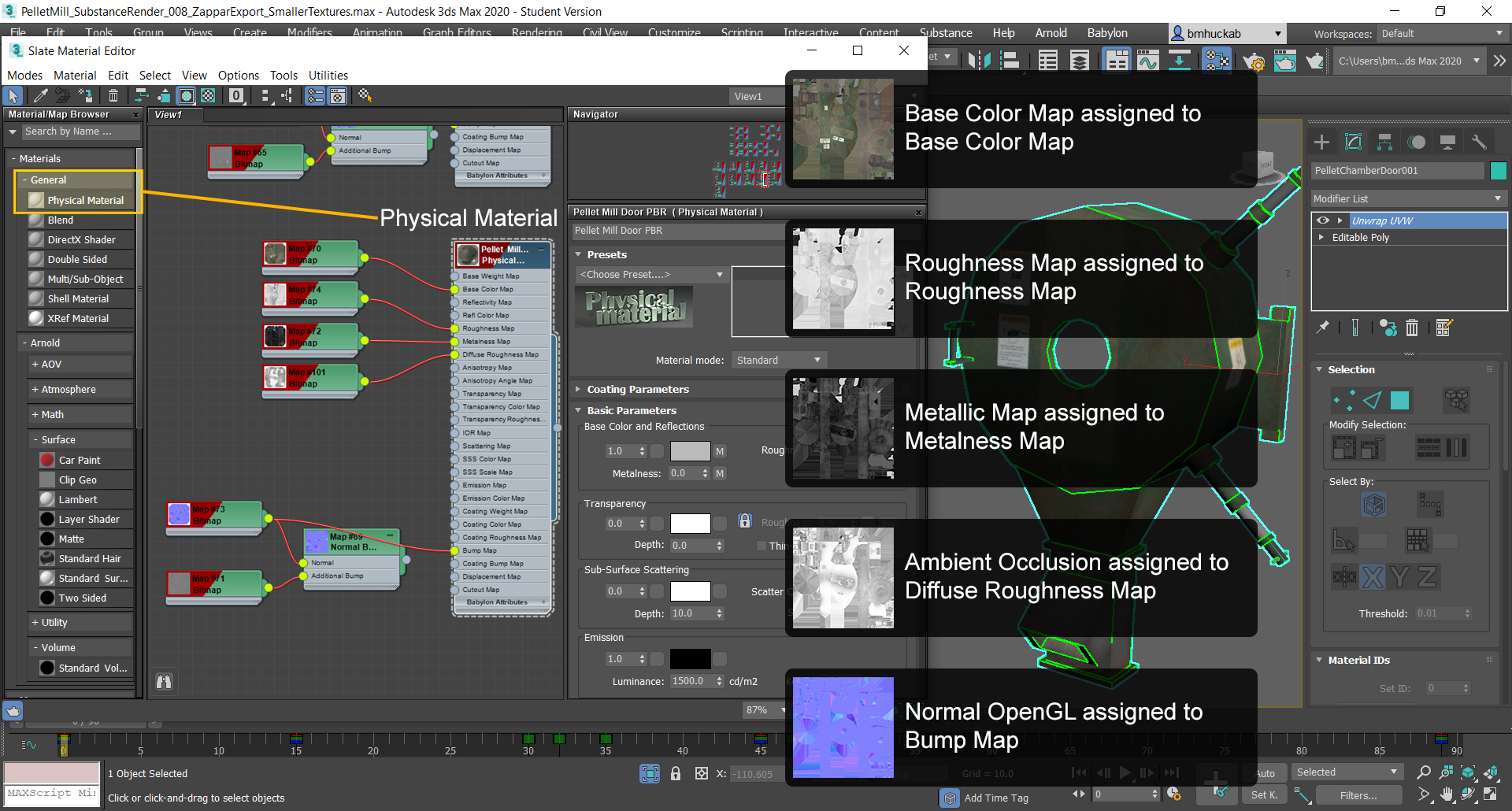Toggle Metalness map M button
Image resolution: width=1512 pixels, height=811 pixels.
point(720,473)
